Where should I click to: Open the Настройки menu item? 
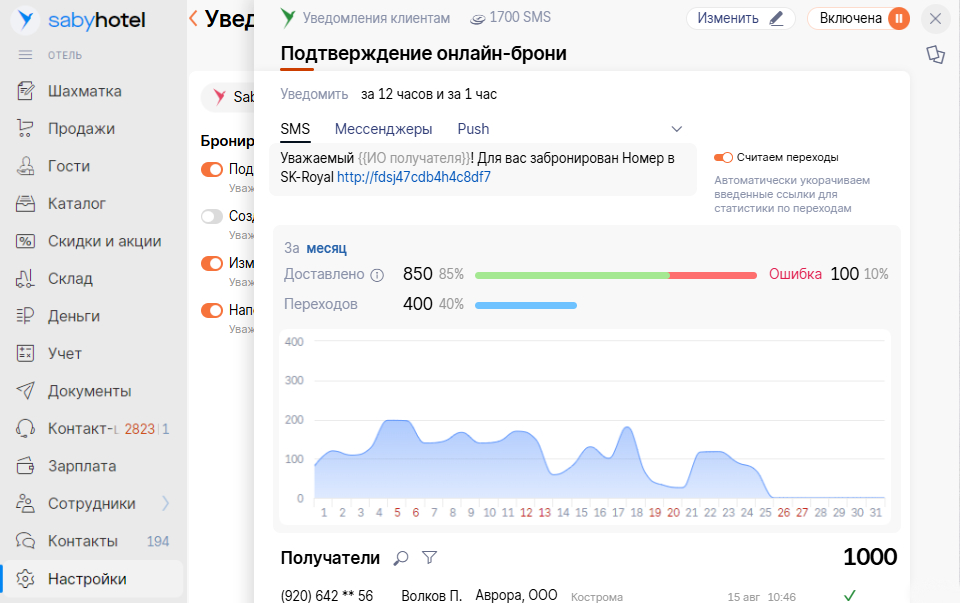coord(87,578)
